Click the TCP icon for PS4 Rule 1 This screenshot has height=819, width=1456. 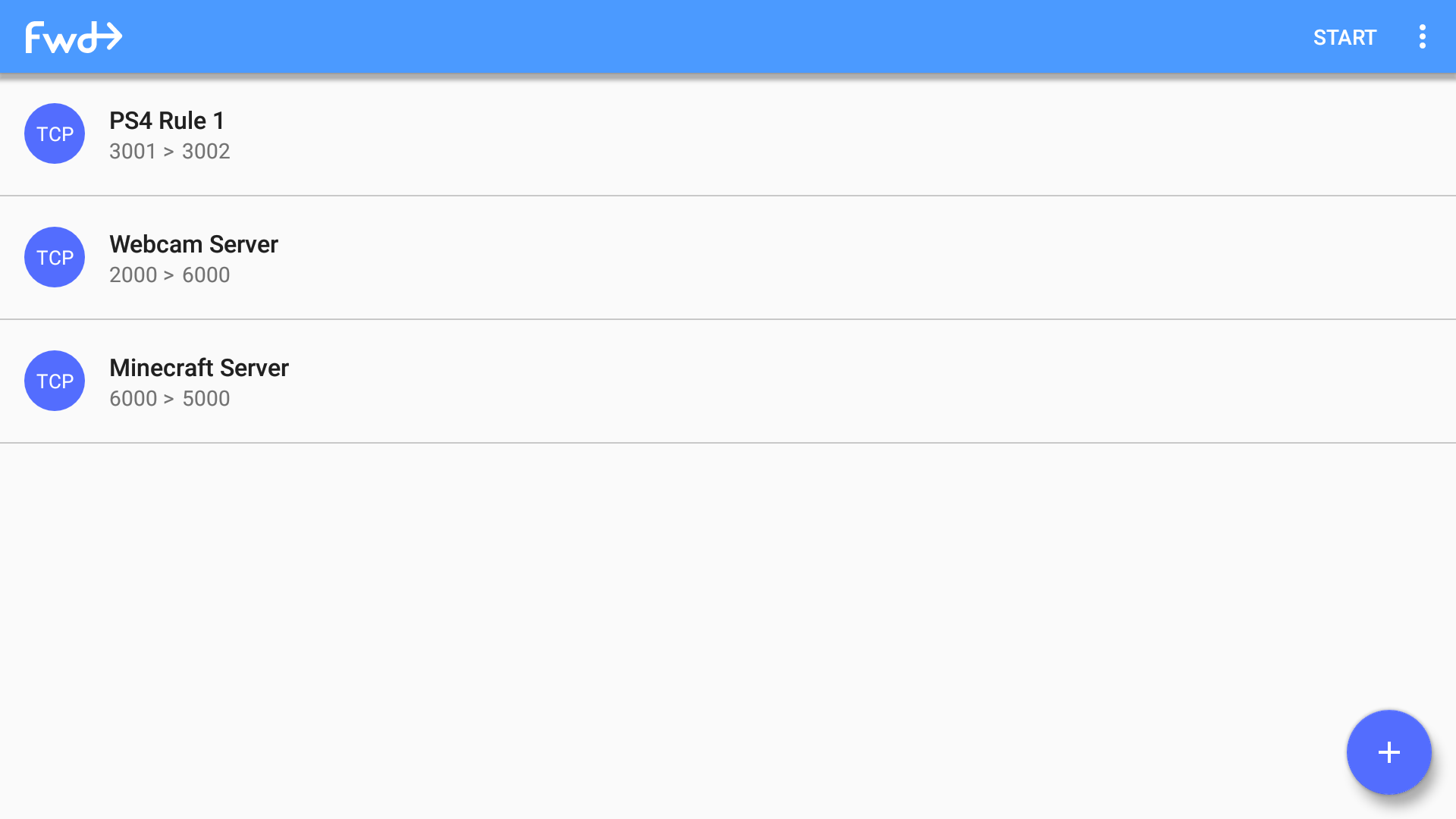pos(55,133)
